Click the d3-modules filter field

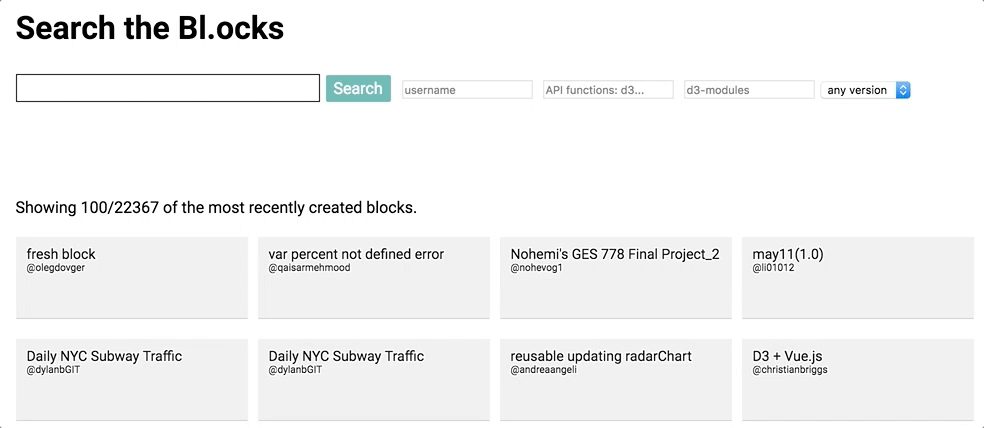(x=749, y=90)
